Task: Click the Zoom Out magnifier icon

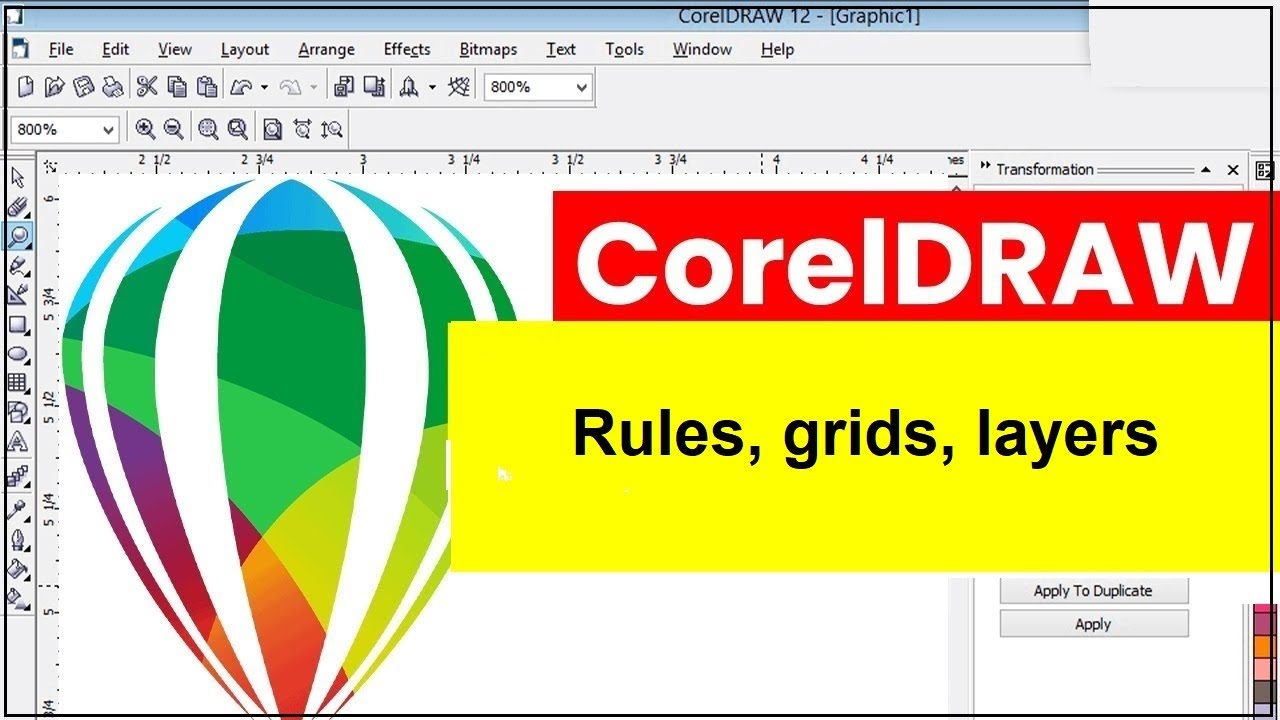Action: coord(173,129)
